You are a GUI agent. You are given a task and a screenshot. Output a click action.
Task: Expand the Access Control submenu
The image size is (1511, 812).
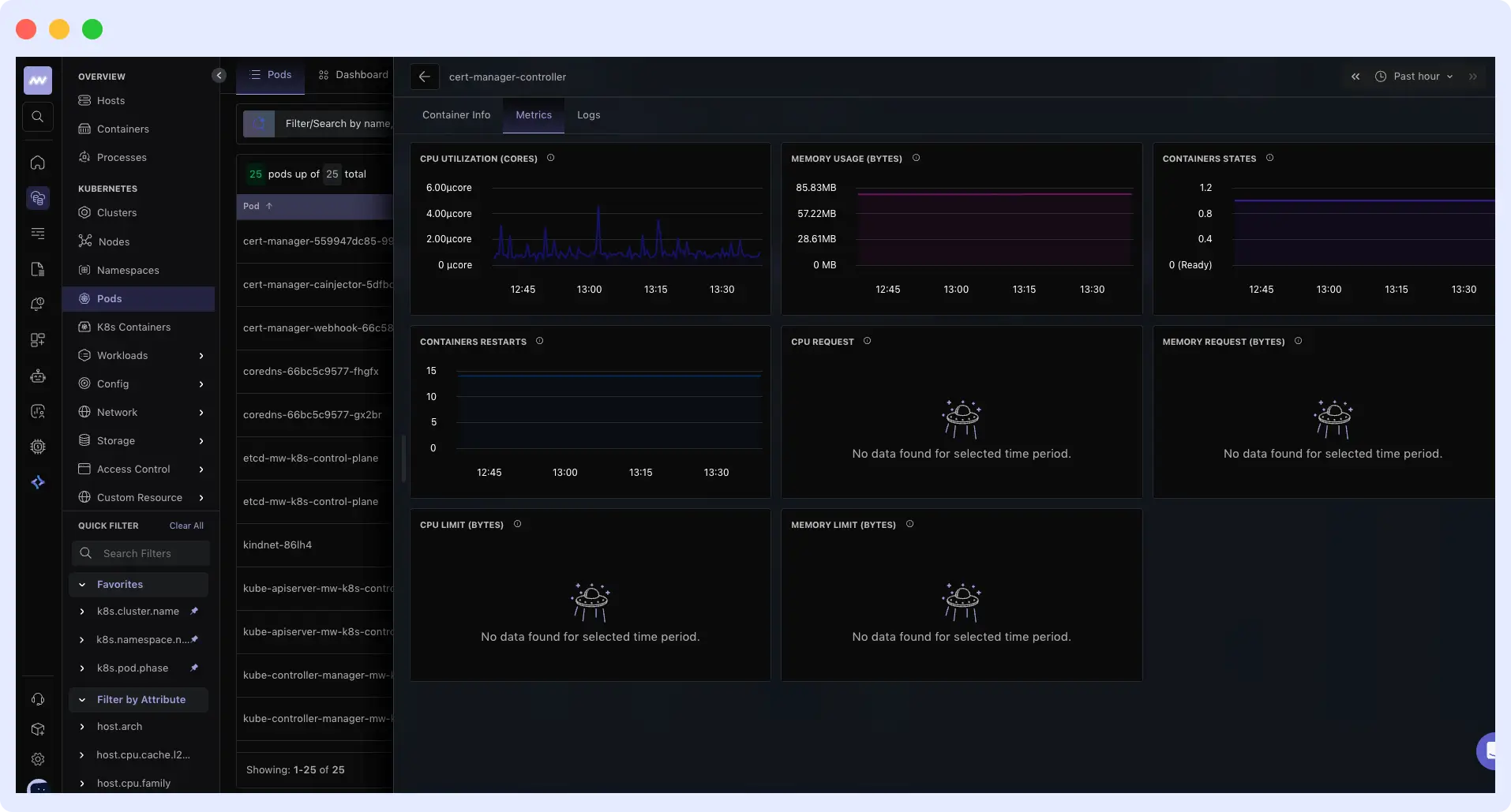pos(201,470)
